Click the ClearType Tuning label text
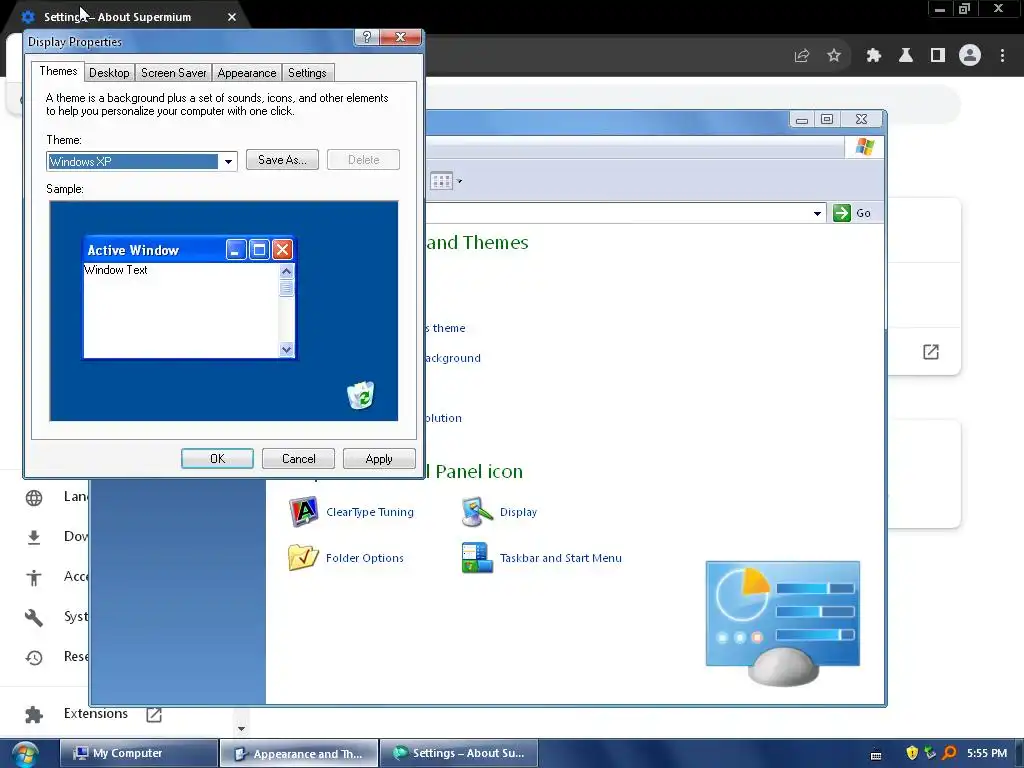 click(370, 512)
